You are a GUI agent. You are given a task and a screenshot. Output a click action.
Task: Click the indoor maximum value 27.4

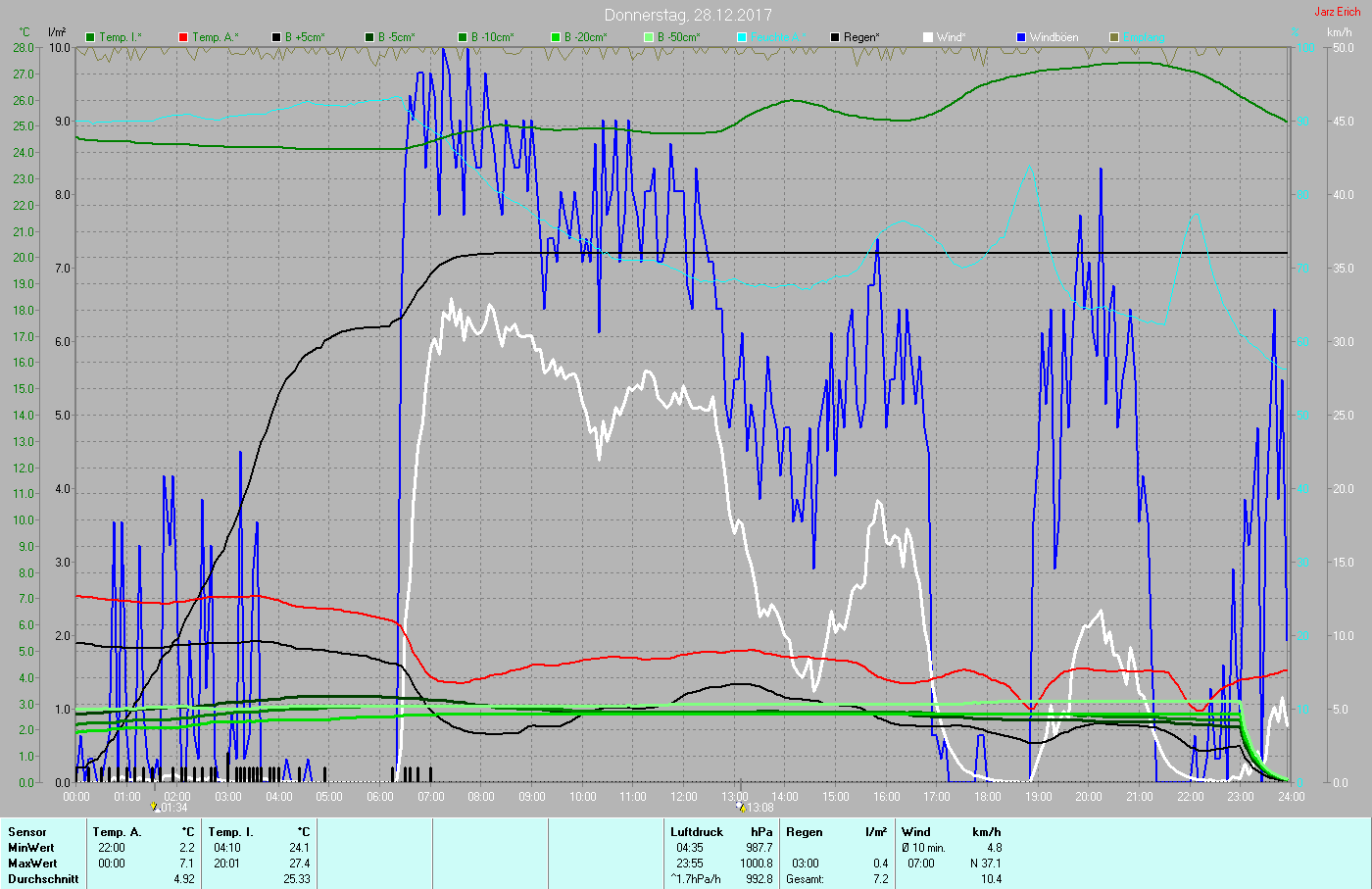click(x=299, y=864)
